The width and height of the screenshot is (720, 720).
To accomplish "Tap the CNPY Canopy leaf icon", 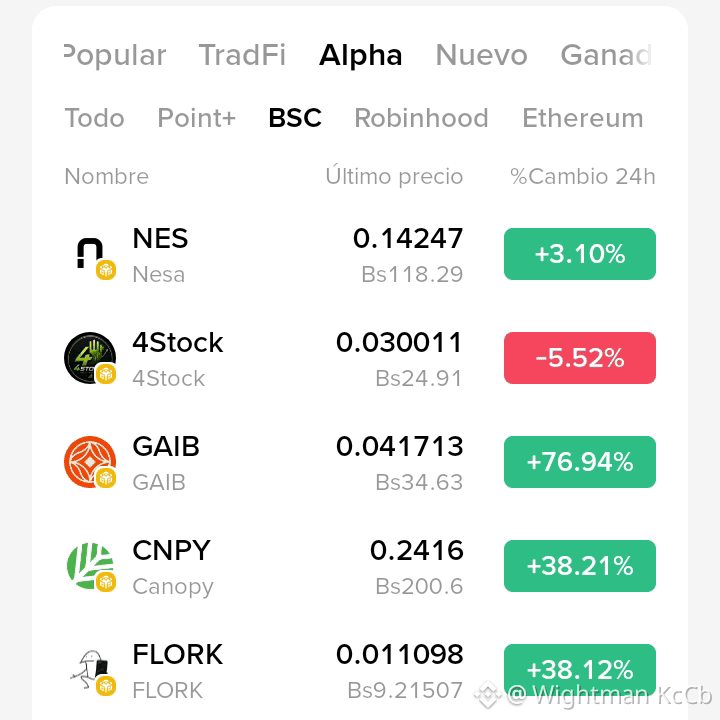I will click(x=90, y=566).
